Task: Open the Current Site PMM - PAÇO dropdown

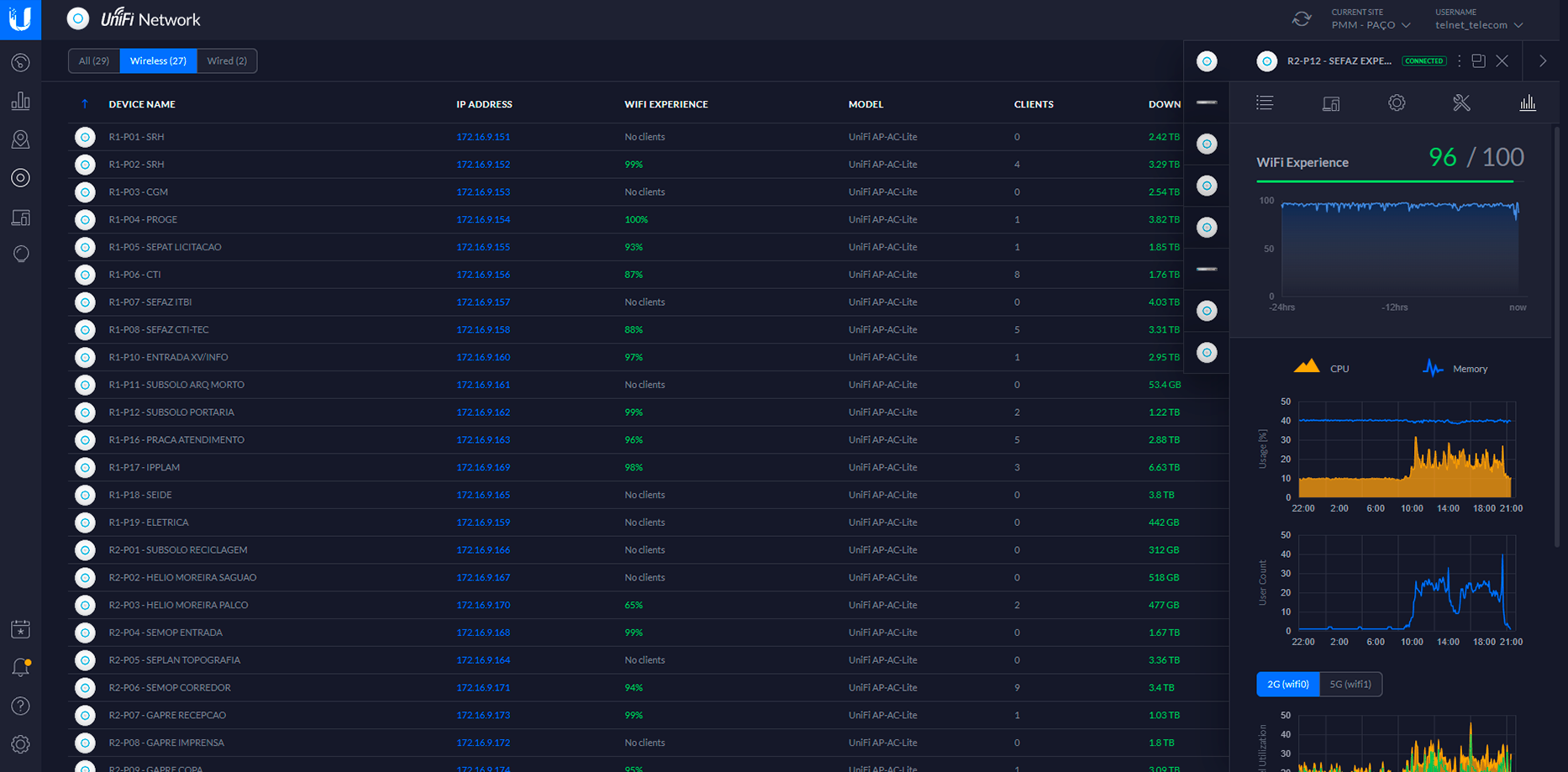Action: coord(1371,25)
